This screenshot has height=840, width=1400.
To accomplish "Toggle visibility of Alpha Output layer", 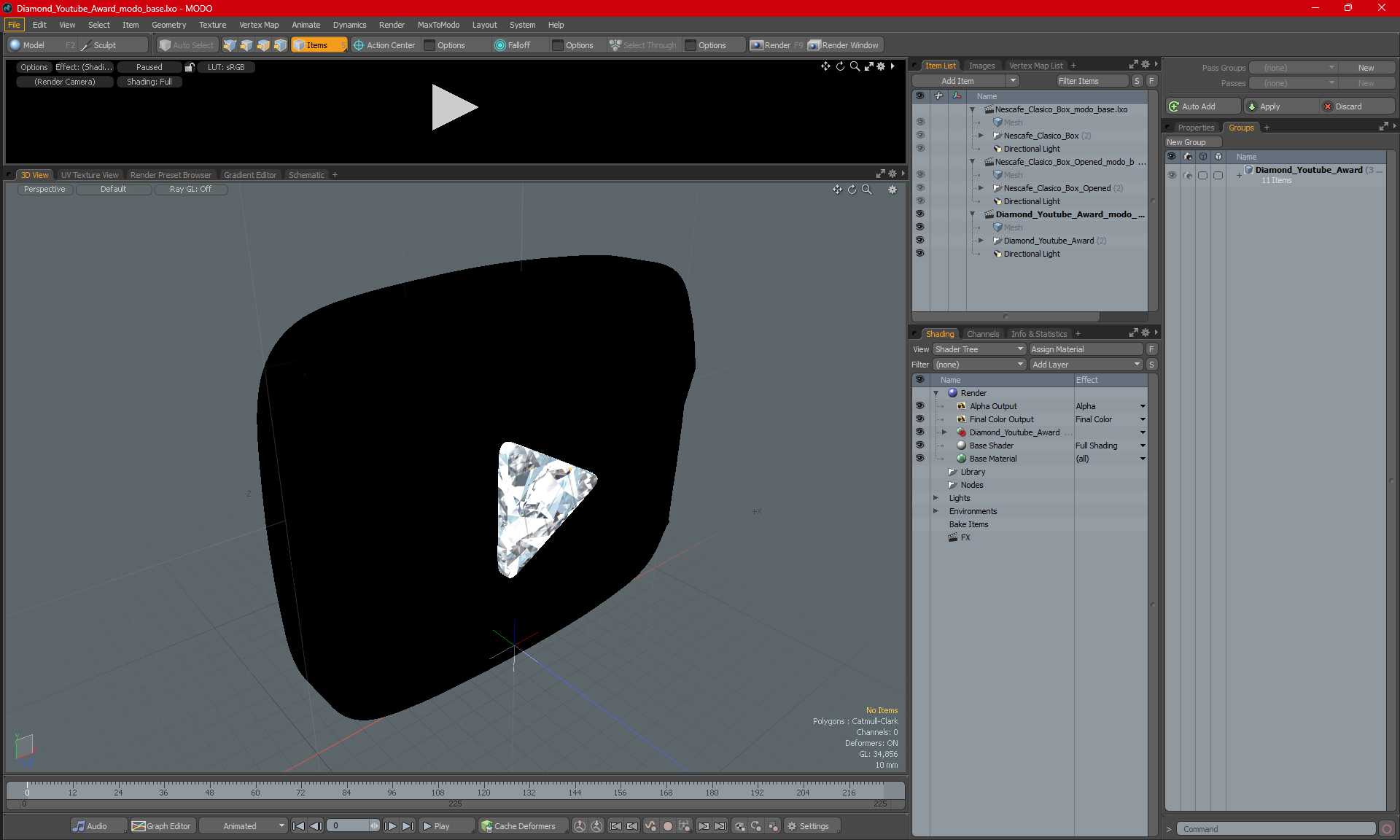I will click(919, 406).
